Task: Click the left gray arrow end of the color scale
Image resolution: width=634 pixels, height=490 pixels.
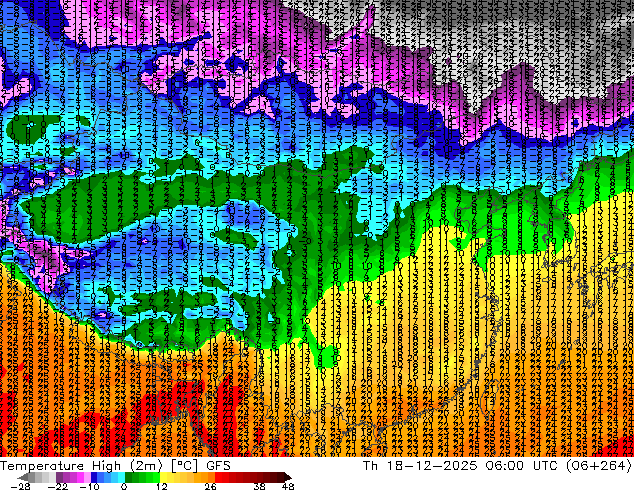Action: coord(23,477)
